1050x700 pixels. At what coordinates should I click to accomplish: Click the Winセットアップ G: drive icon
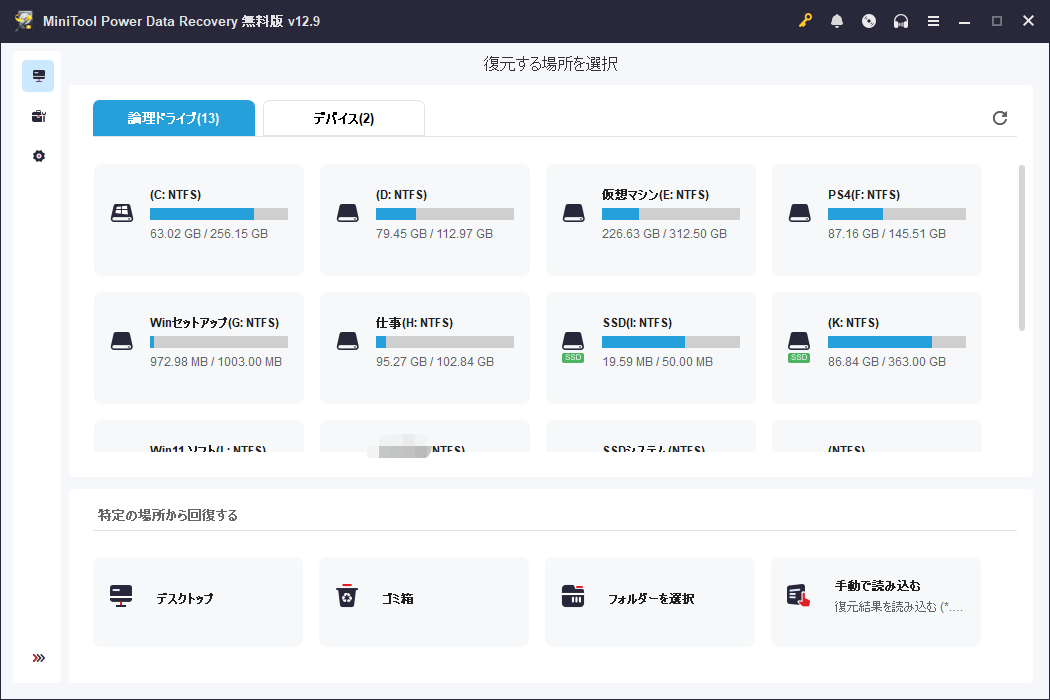121,341
